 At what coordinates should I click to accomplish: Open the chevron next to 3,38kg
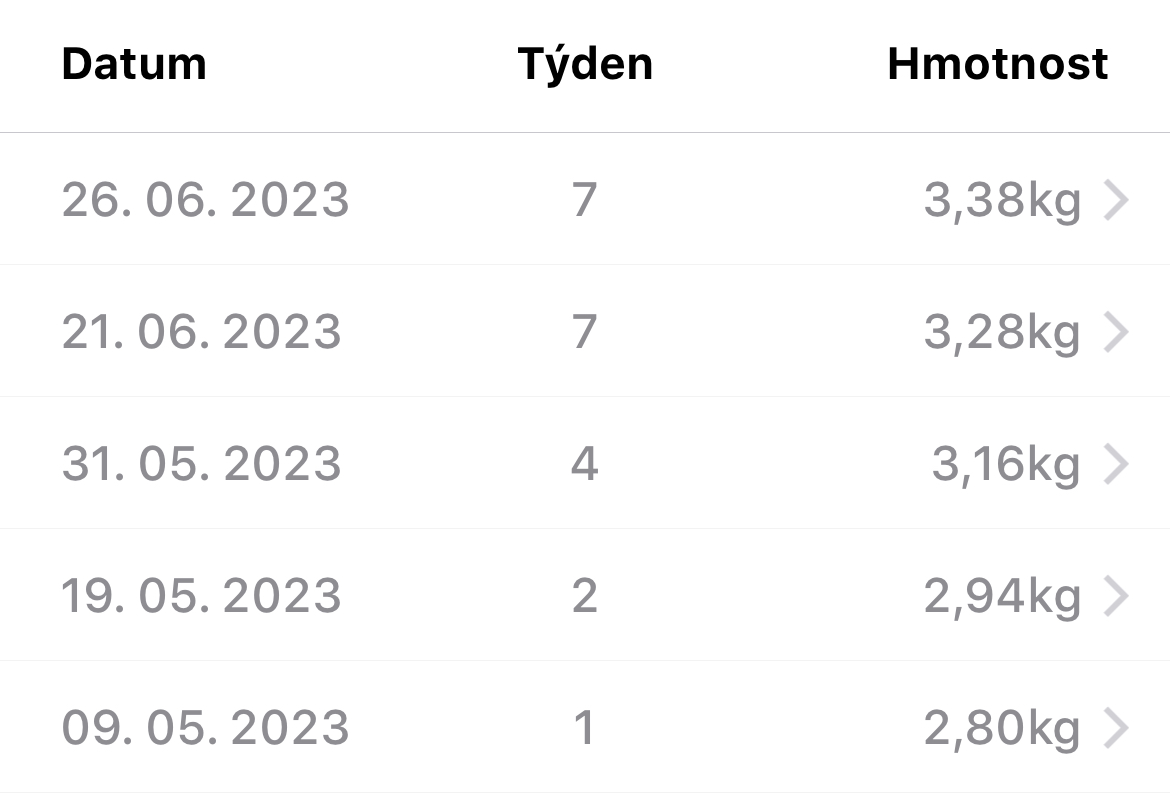[1116, 201]
